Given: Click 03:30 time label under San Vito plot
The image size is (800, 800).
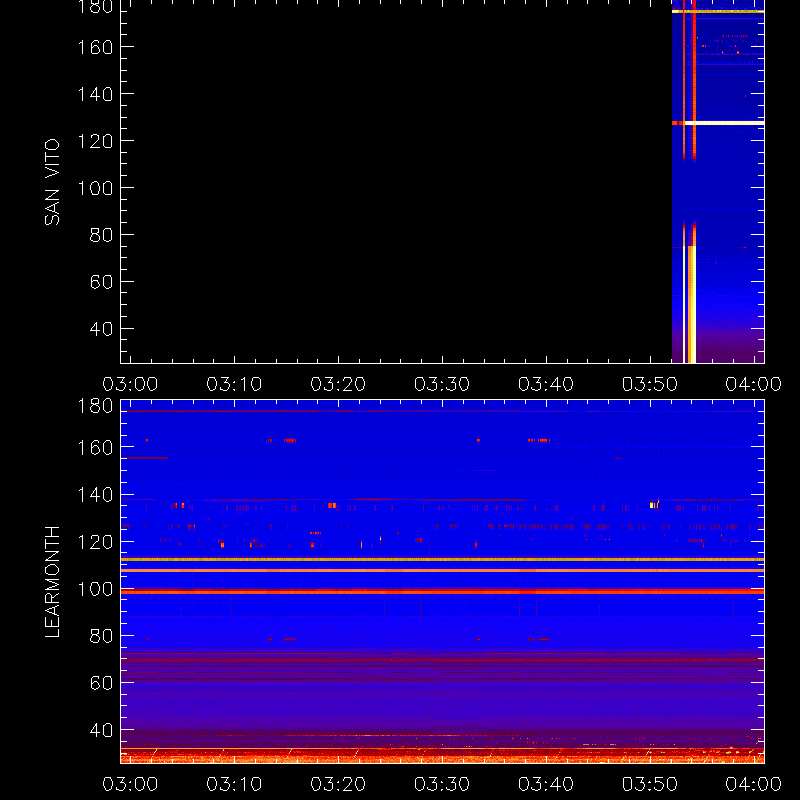Looking at the screenshot, I should click(442, 384).
